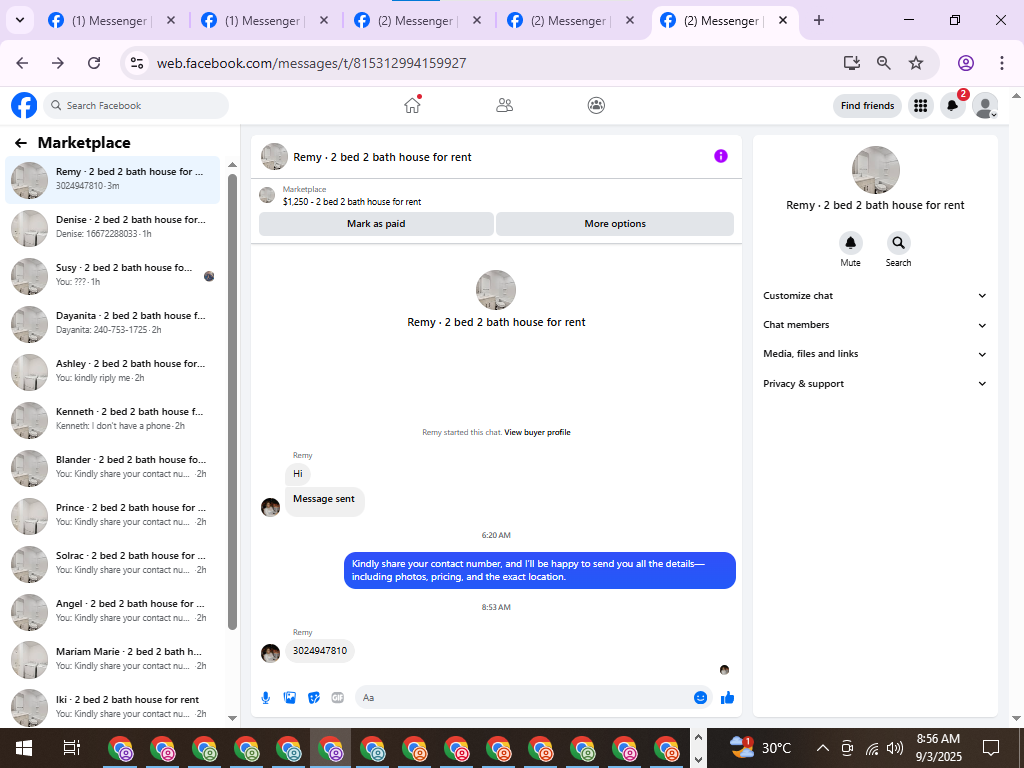Mute this chat with bell icon
Viewport: 1024px width, 768px height.
point(850,243)
